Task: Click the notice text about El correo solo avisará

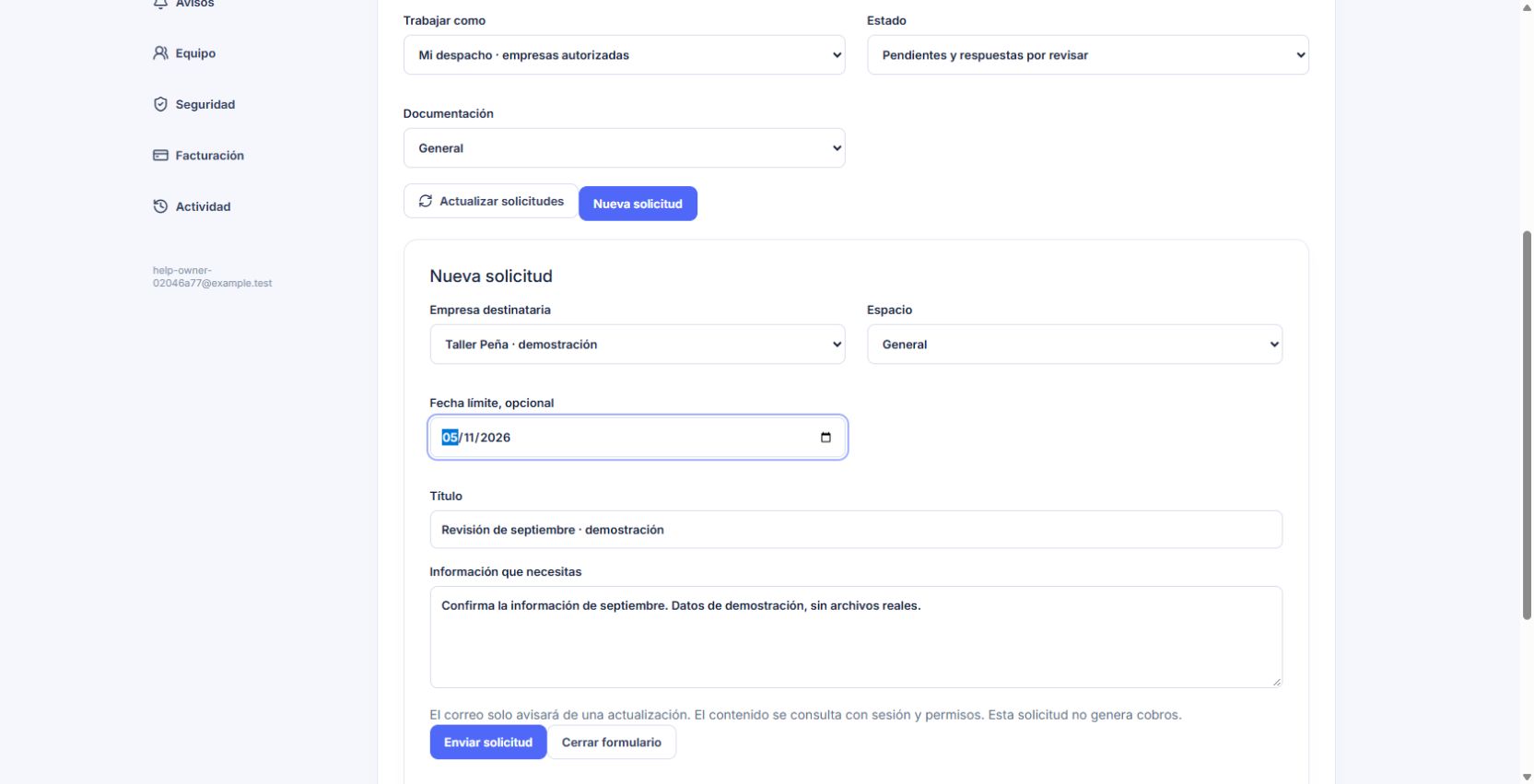Action: pyautogui.click(x=805, y=715)
